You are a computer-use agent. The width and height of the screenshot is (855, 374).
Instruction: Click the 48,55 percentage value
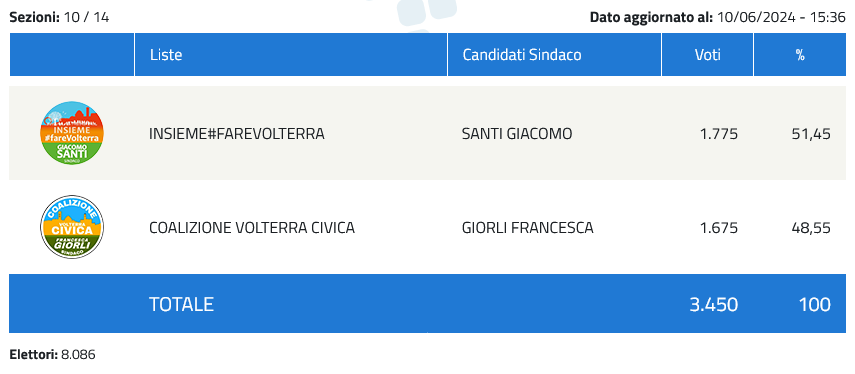coord(811,227)
